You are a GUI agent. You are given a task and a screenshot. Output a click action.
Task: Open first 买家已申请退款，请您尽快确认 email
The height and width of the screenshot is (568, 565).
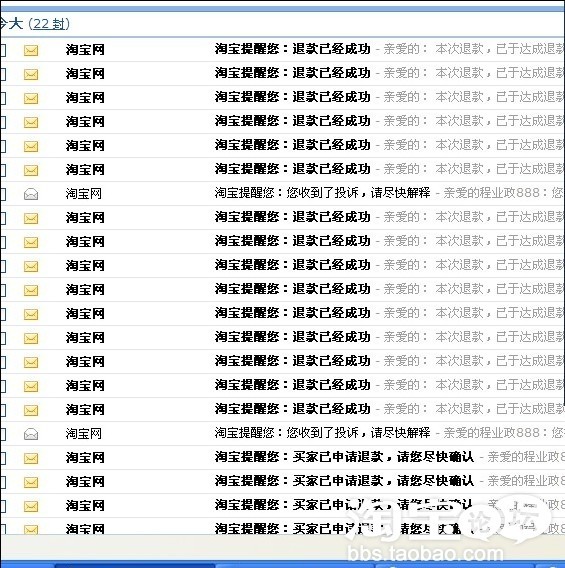pos(344,457)
